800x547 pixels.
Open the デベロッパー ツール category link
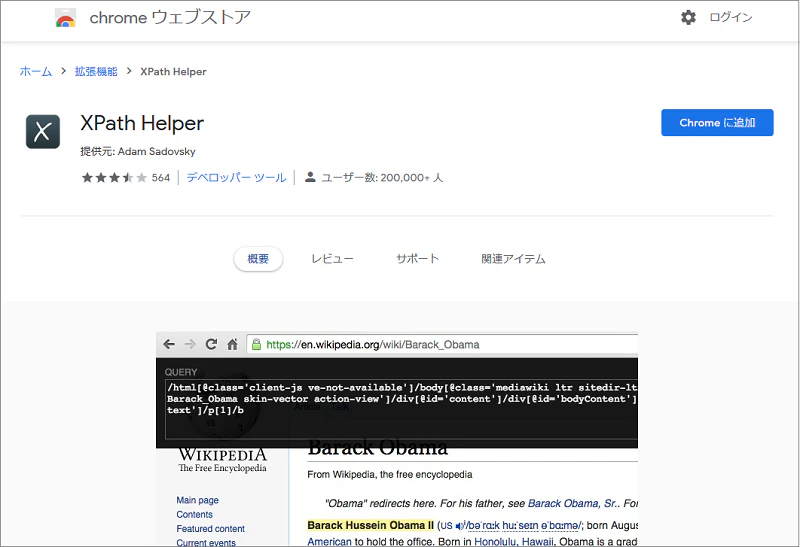(x=237, y=178)
